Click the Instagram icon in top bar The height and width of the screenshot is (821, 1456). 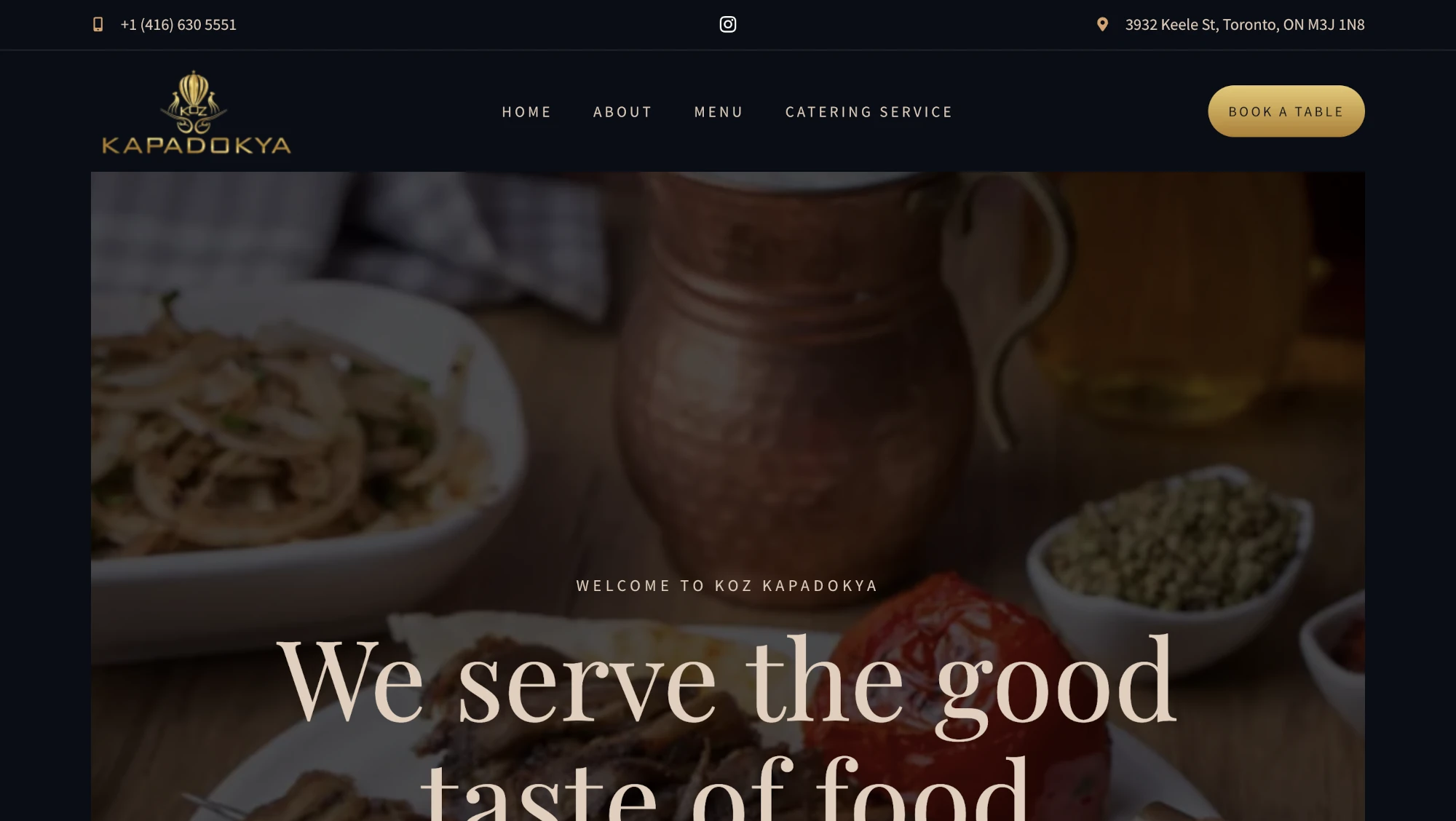tap(728, 24)
